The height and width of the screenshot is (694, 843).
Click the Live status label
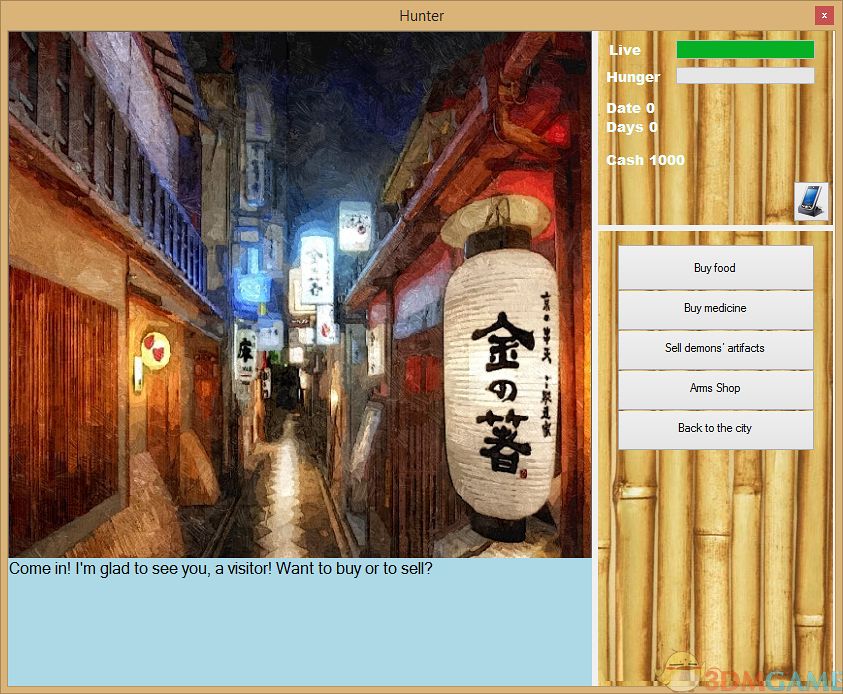(x=625, y=50)
